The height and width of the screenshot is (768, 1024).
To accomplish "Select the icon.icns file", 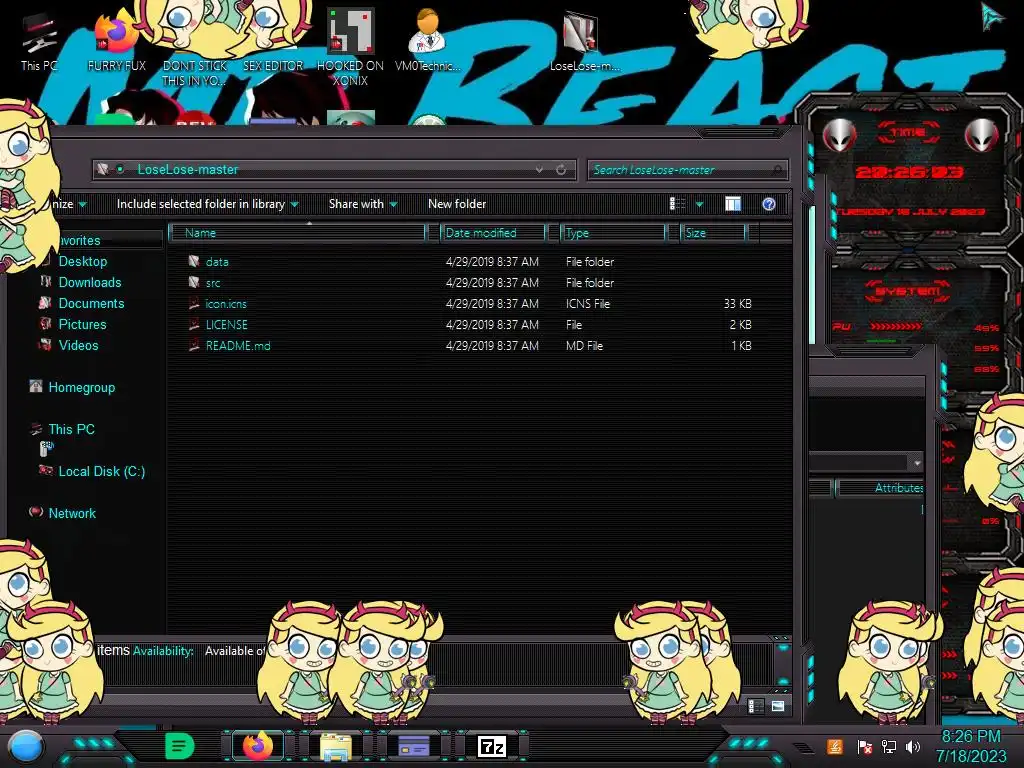I will [x=226, y=304].
